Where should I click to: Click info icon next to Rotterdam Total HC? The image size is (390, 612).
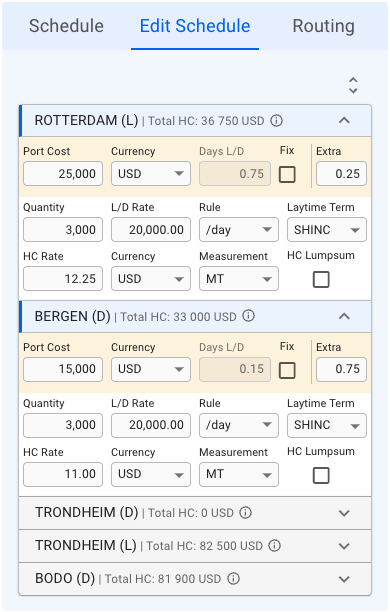[x=276, y=121]
